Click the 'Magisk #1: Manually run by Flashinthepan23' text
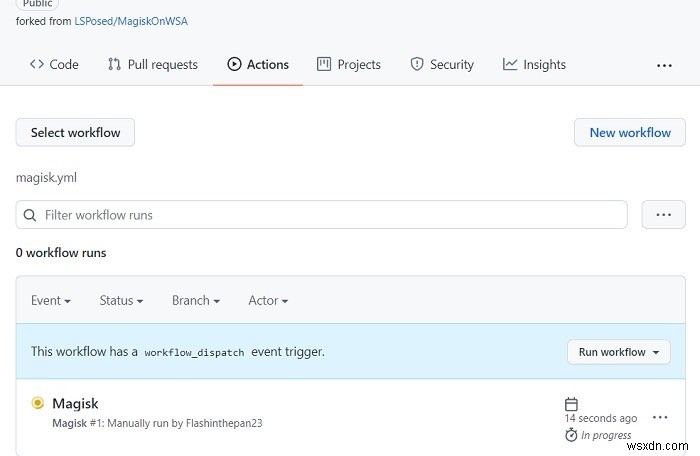700x456 pixels. (x=157, y=423)
